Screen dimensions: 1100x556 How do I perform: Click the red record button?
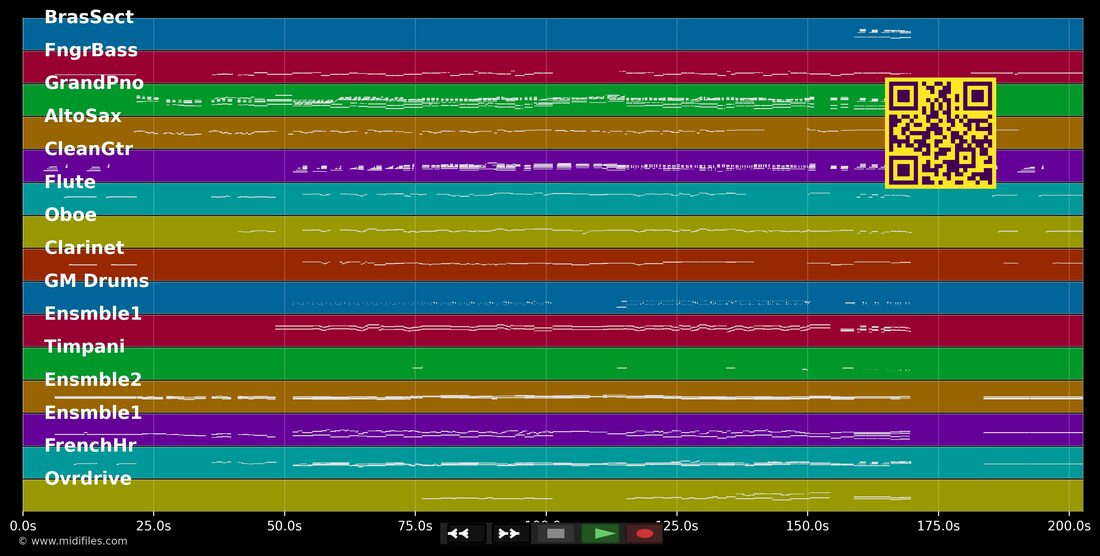(x=644, y=534)
